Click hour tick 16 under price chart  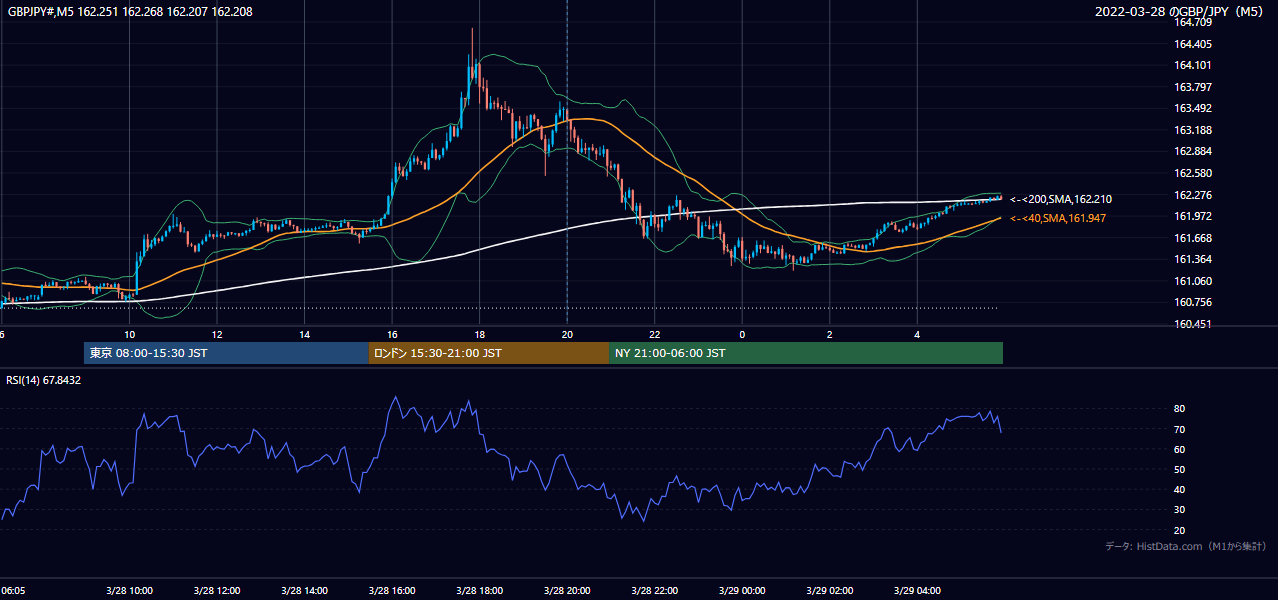(x=392, y=334)
